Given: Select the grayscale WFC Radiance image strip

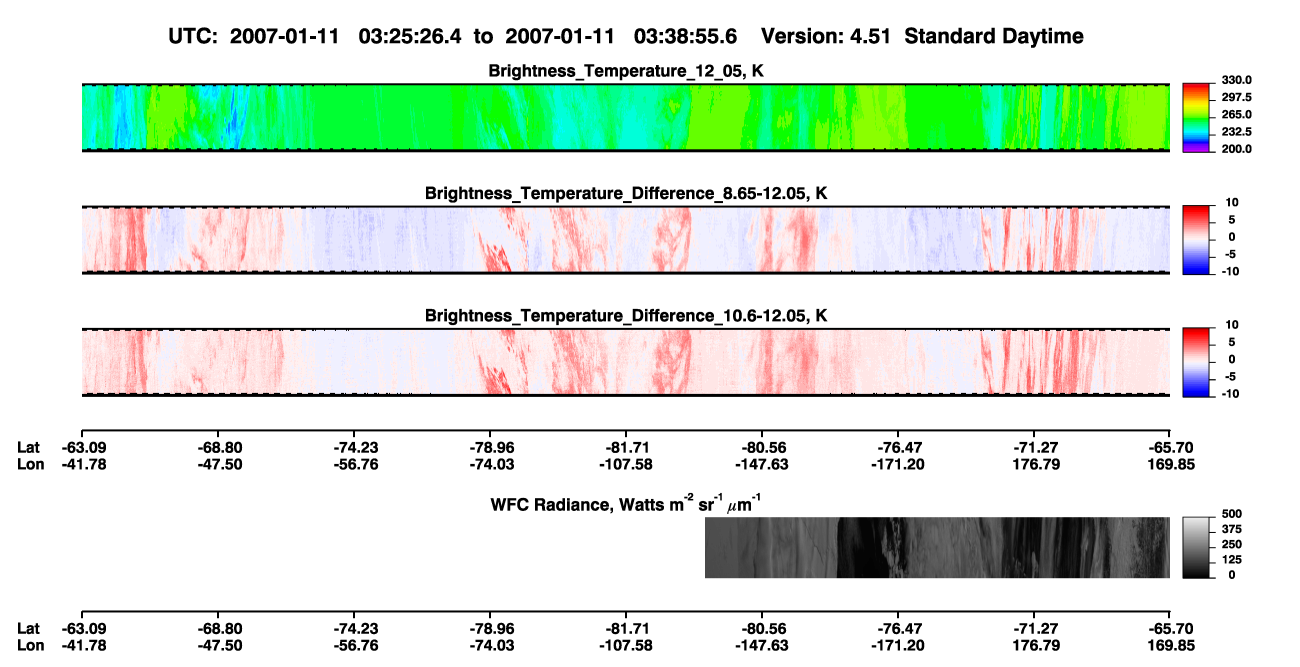Looking at the screenshot, I should (937, 547).
